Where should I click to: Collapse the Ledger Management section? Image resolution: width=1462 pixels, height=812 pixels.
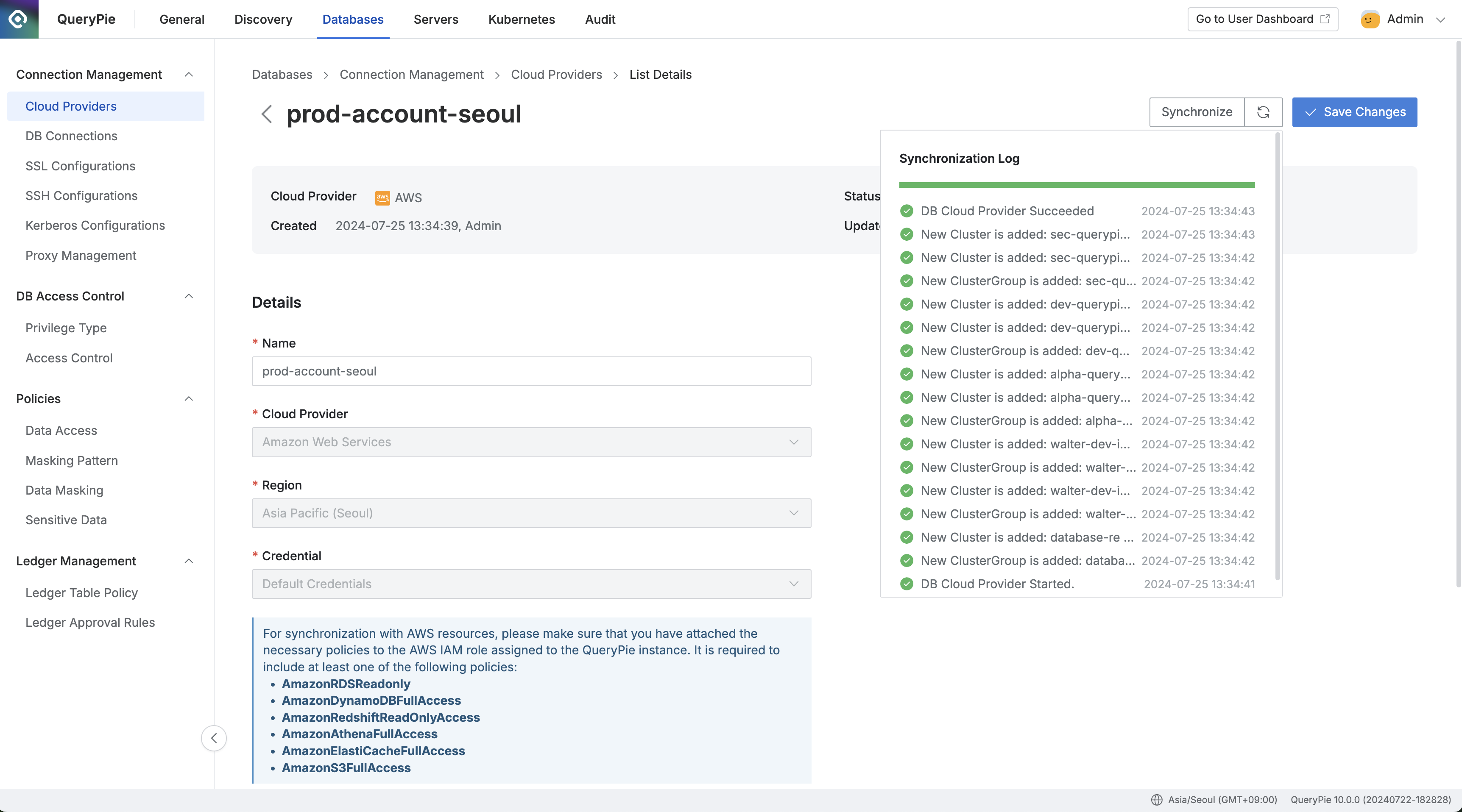tap(189, 561)
